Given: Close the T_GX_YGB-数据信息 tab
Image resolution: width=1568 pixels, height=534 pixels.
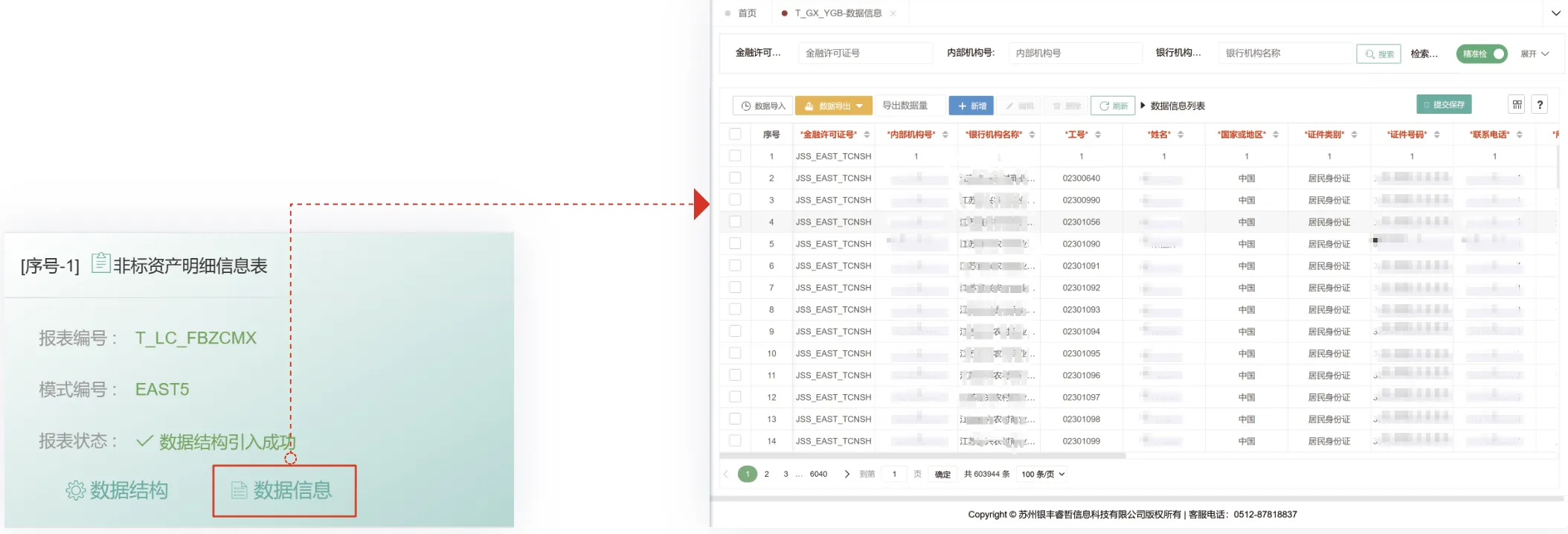Looking at the screenshot, I should coord(893,13).
